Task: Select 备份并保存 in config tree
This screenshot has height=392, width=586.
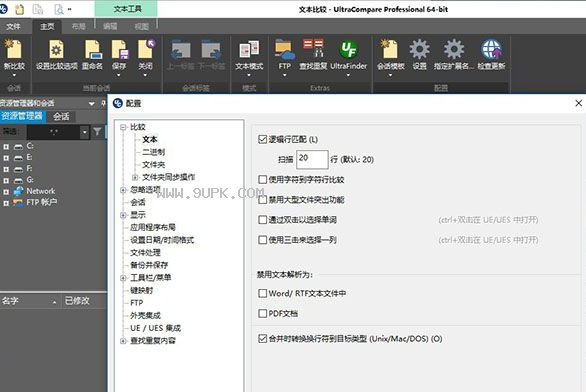Action: click(149, 265)
